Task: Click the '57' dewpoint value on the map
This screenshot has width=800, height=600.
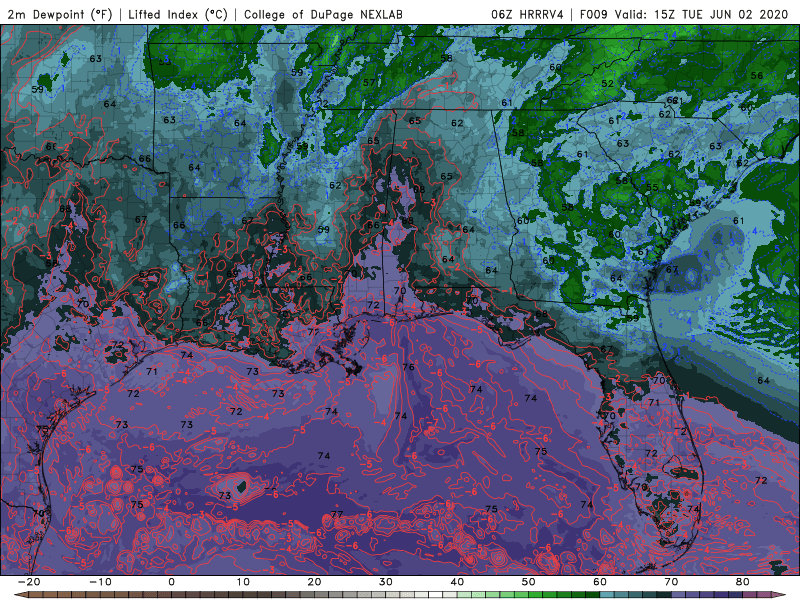Action: 369,82
